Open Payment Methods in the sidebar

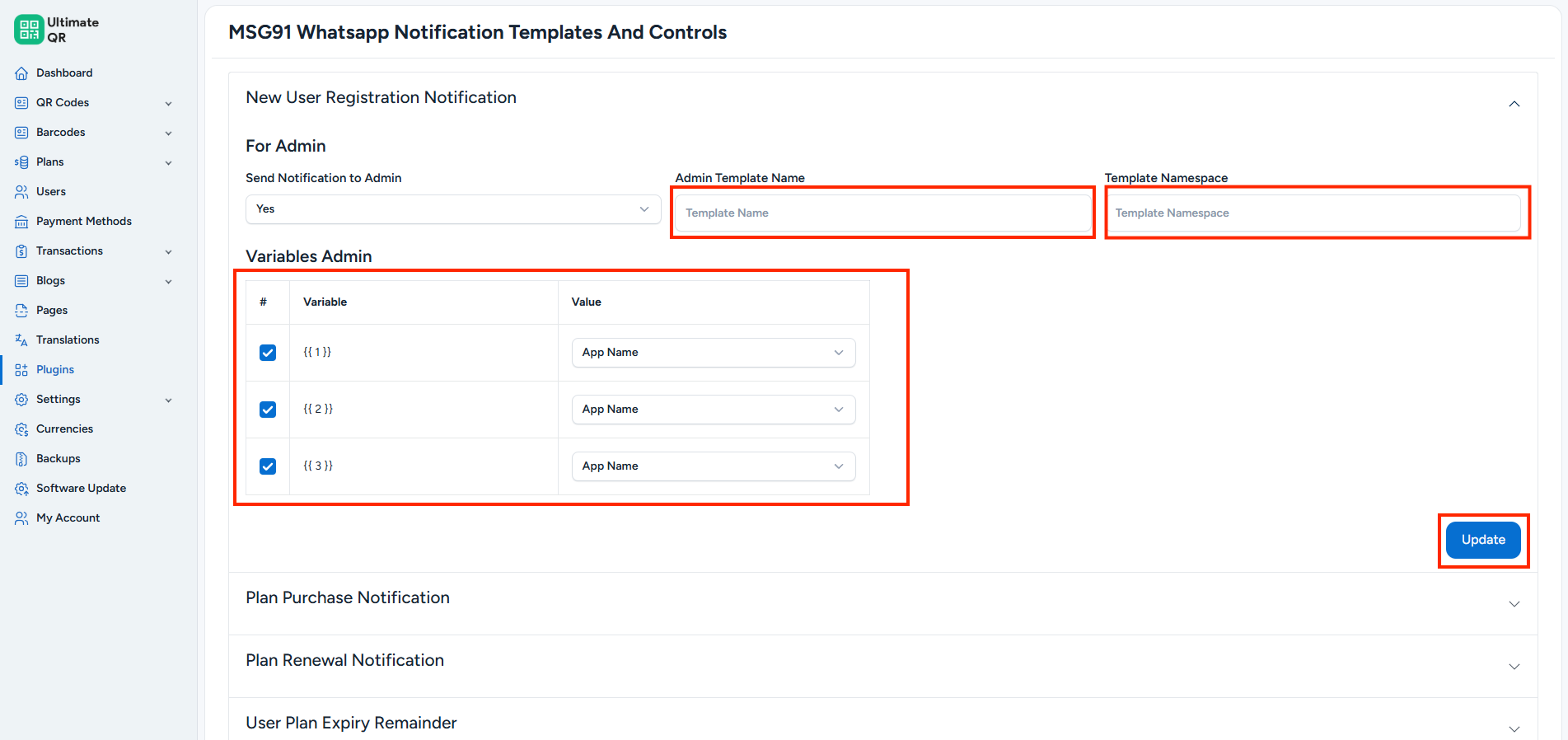pos(84,221)
